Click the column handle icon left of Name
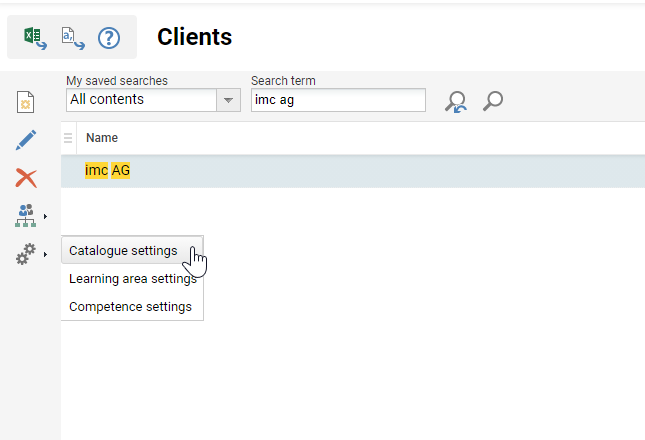 click(x=68, y=138)
